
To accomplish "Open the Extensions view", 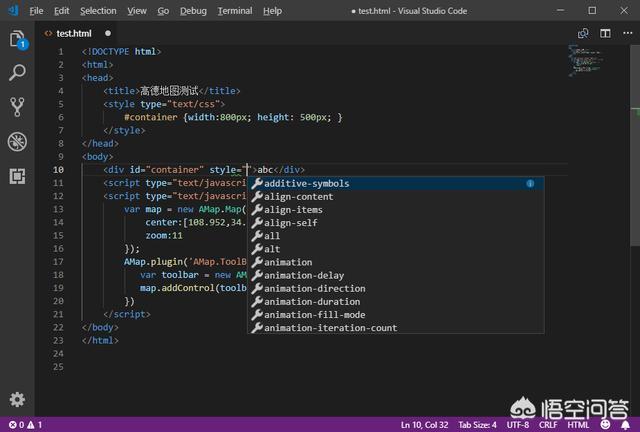I will [17, 176].
